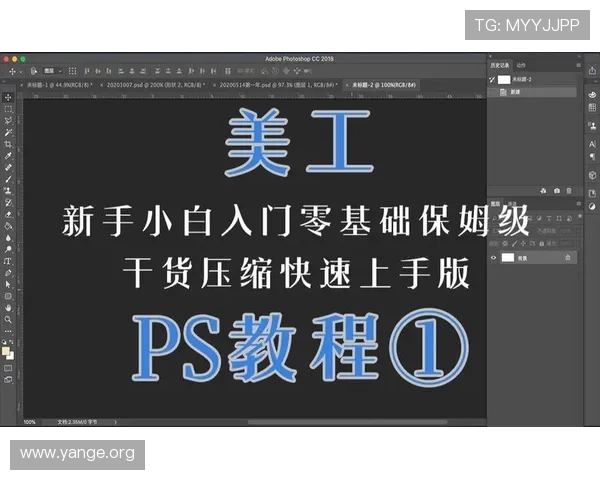Open the Layers panel flyout menu

579,204
